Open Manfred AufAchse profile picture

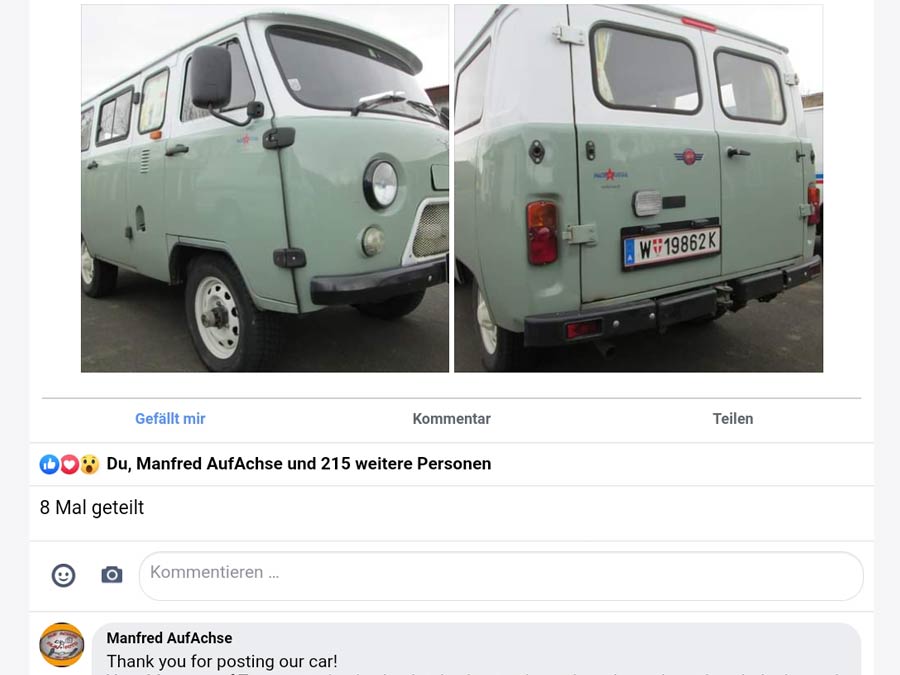61,645
